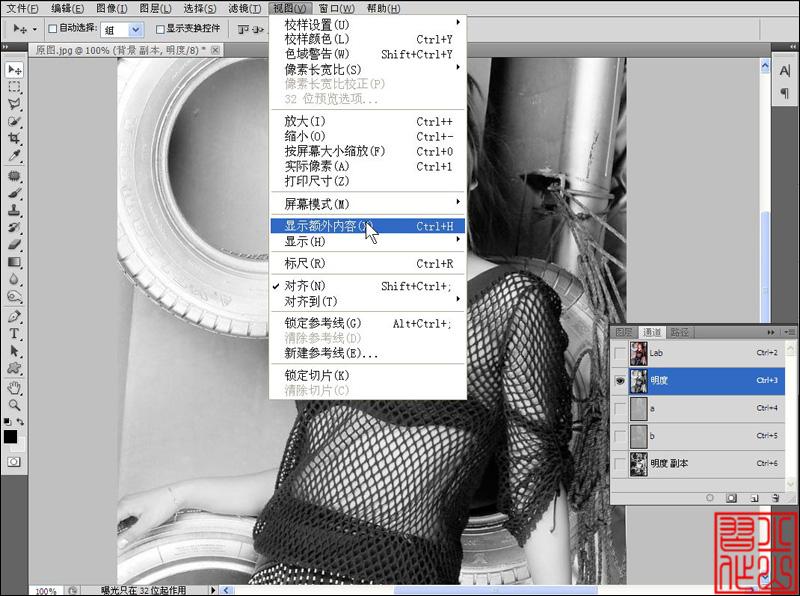The width and height of the screenshot is (800, 596).
Task: Expand 显示(H) submenu
Action: coord(367,241)
